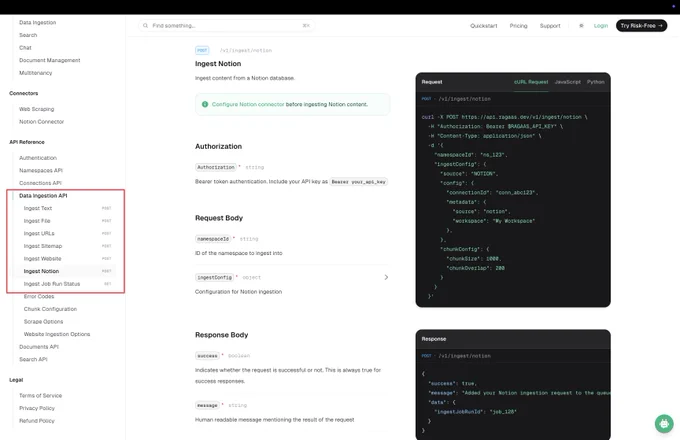Switch to Python code tab
The height and width of the screenshot is (440, 680).
tap(595, 82)
